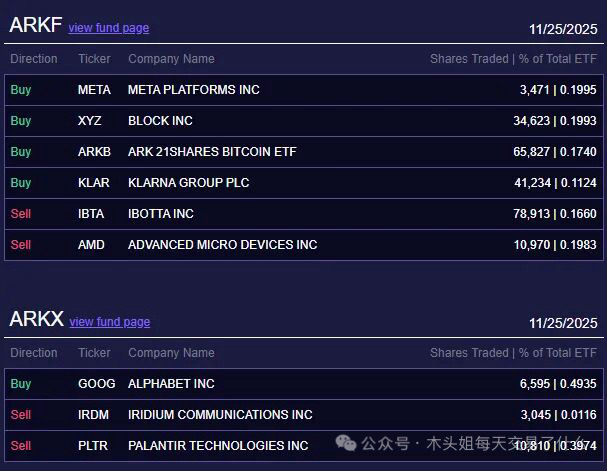Click the Direction column header in the ARKF table
The height and width of the screenshot is (471, 607).
pyautogui.click(x=34, y=59)
